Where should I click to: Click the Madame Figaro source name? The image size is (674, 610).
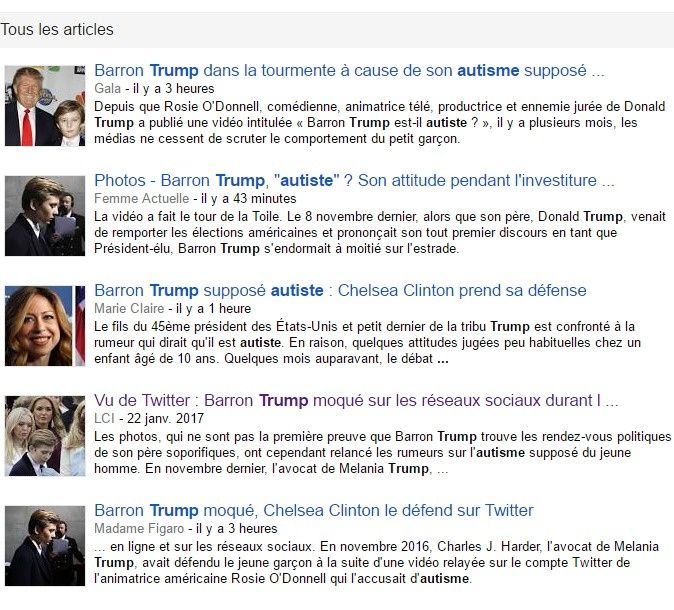click(x=139, y=529)
